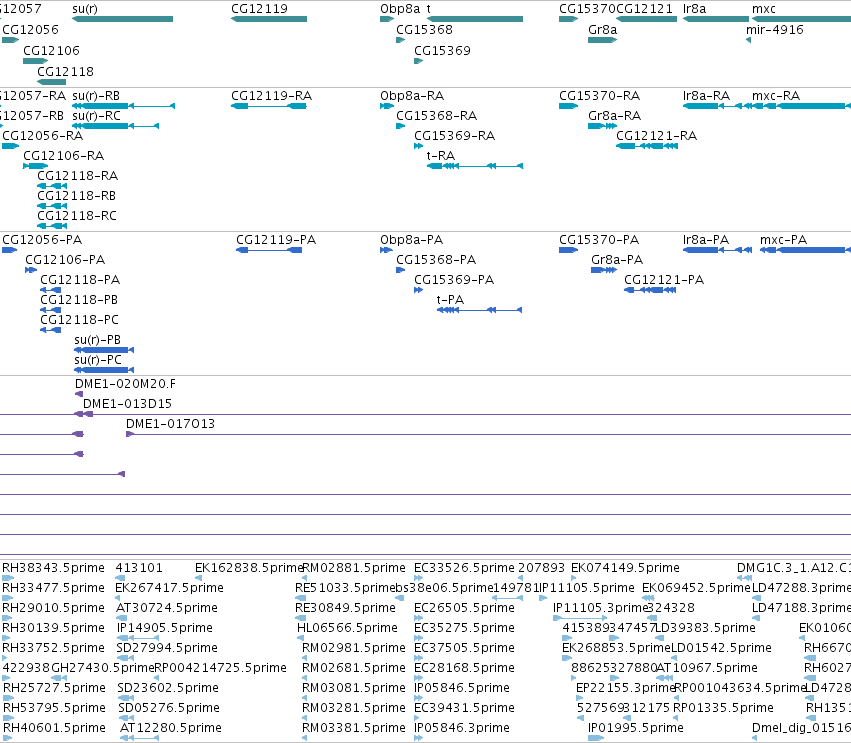Click the EK267417.5prime EST label
Image resolution: width=851 pixels, height=743 pixels.
tap(169, 588)
